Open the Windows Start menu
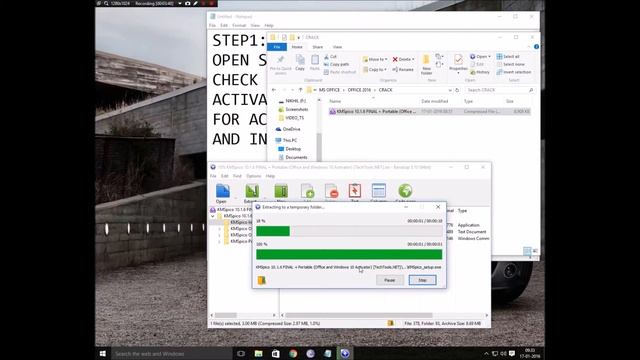640x360 pixels. (103, 353)
